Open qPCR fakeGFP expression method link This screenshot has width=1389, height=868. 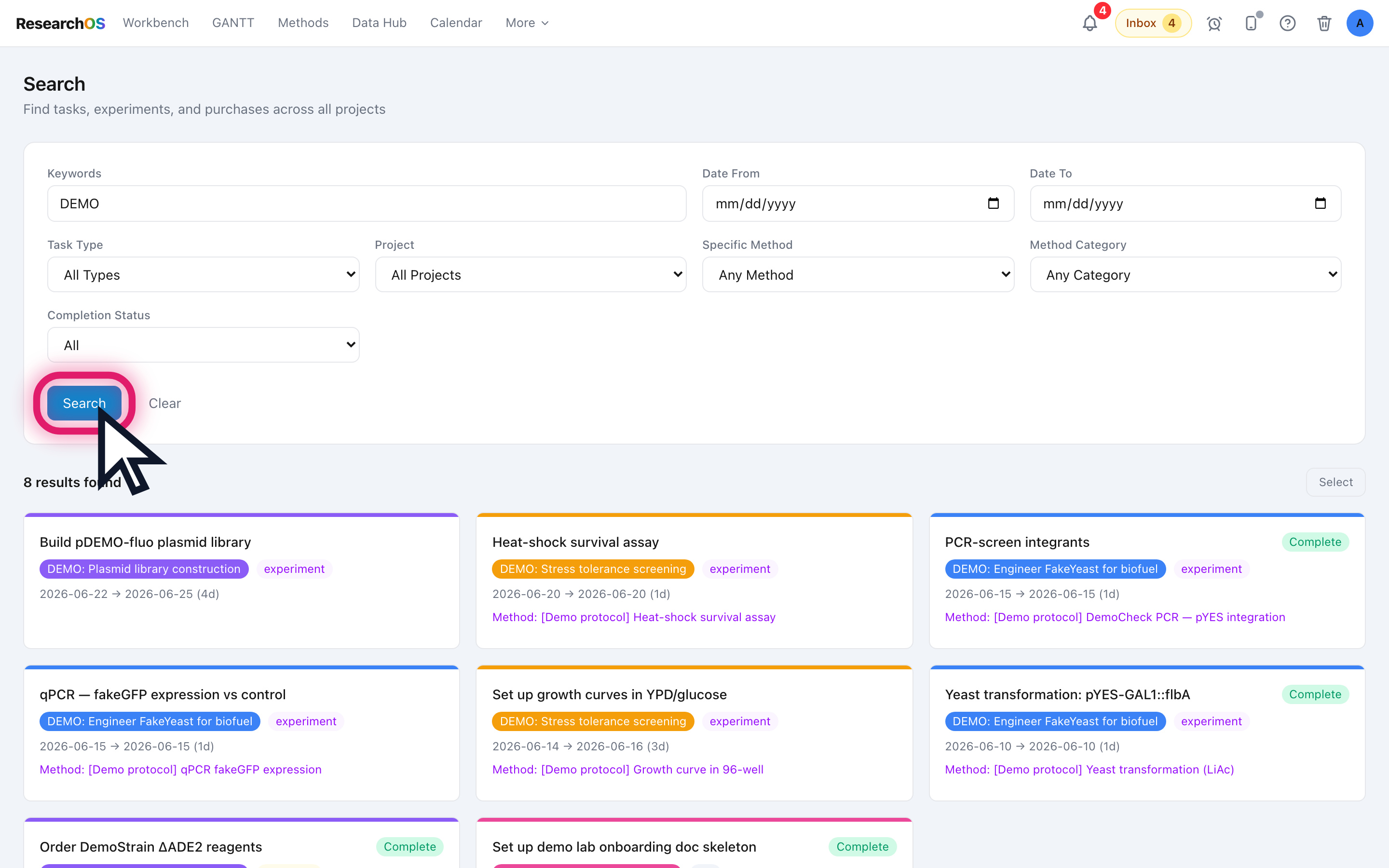180,769
